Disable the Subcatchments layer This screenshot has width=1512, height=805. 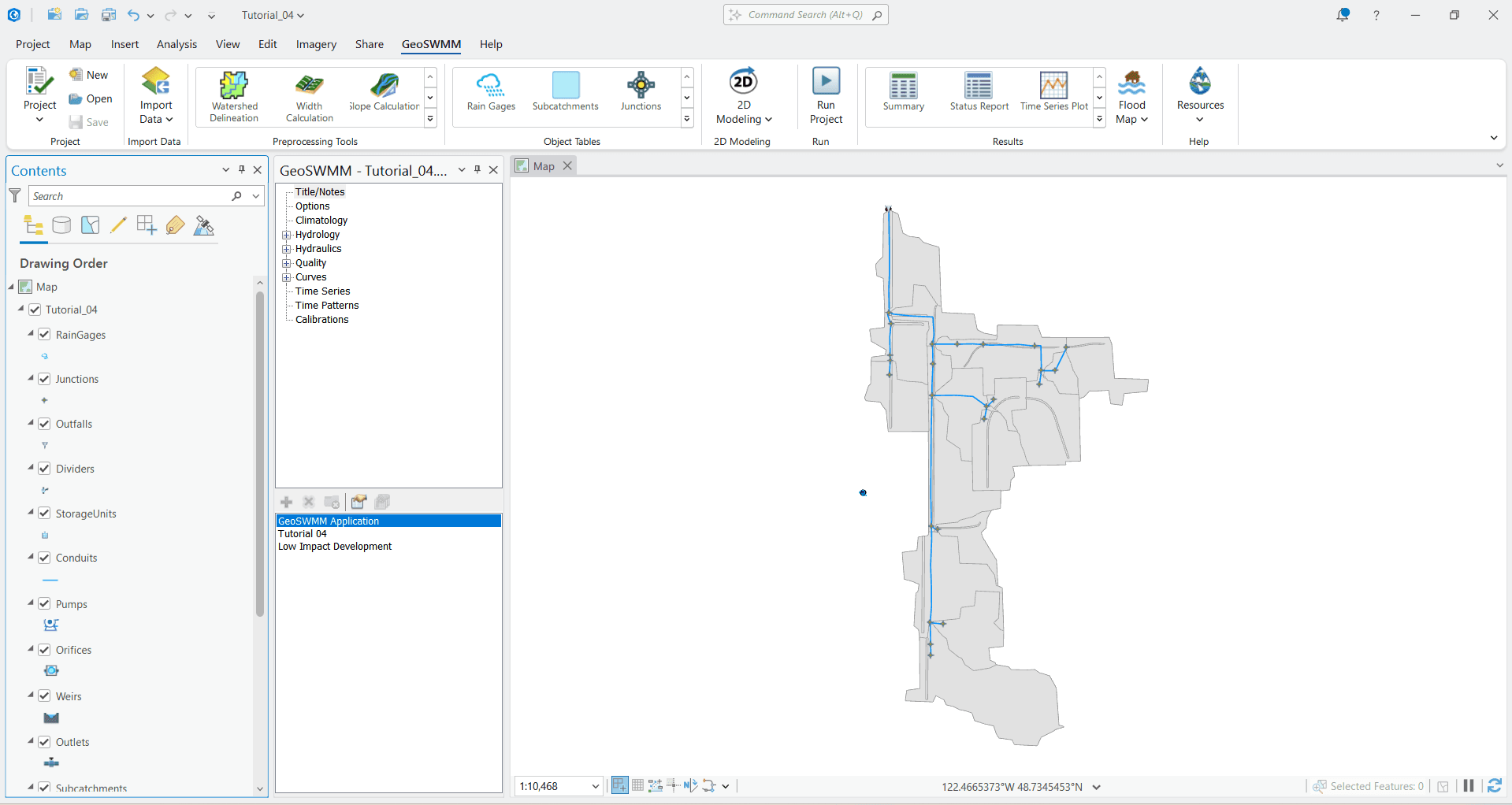click(x=45, y=788)
